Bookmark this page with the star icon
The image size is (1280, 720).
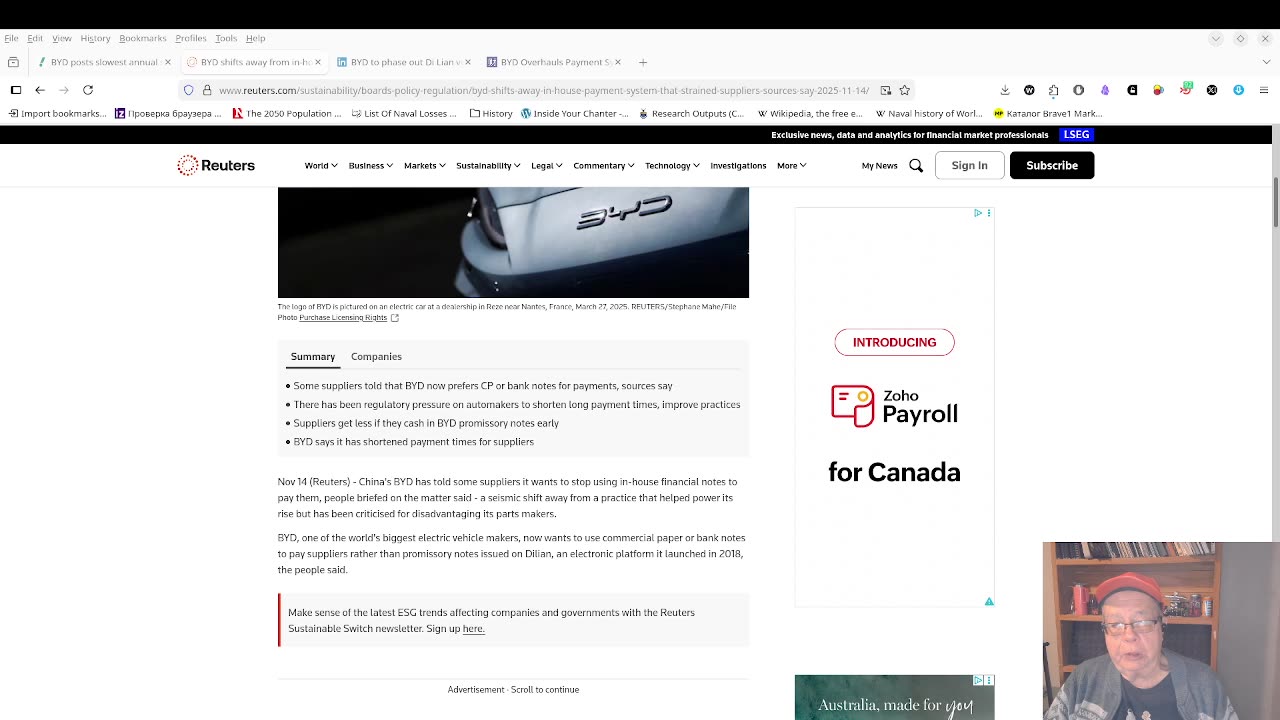(x=904, y=90)
